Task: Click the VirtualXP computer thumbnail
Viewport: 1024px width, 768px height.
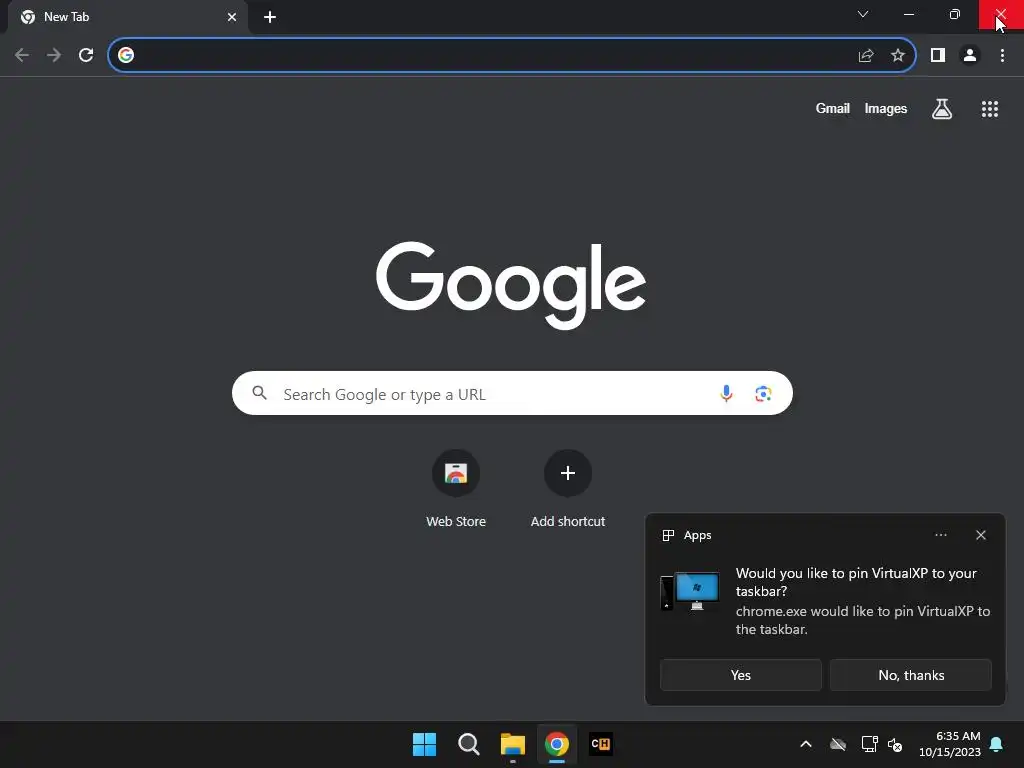Action: [690, 591]
